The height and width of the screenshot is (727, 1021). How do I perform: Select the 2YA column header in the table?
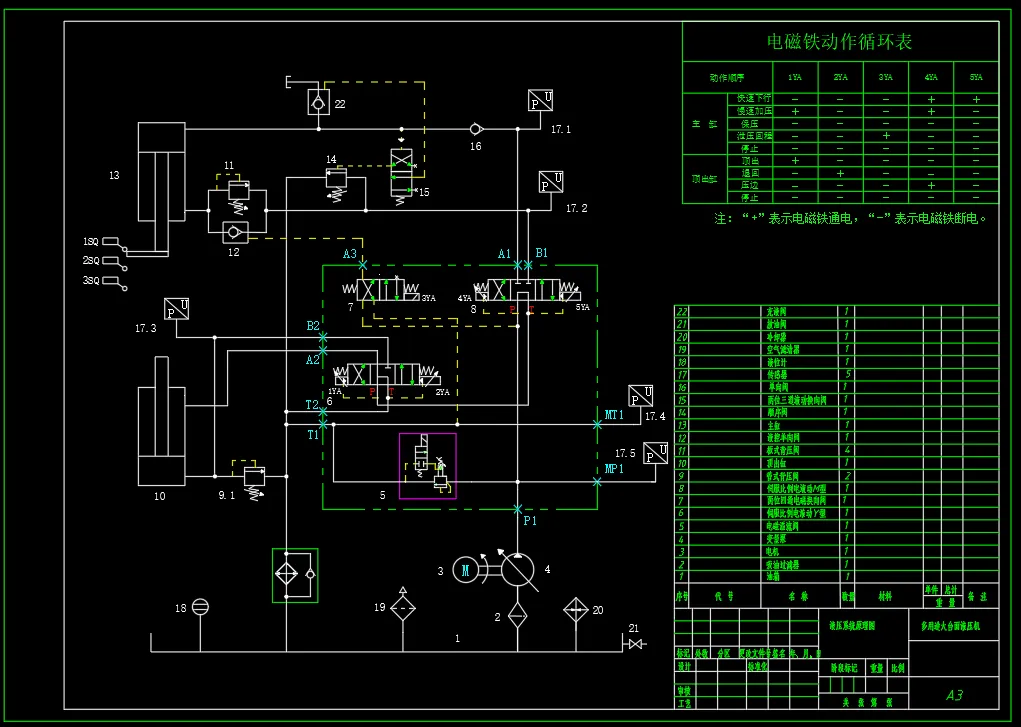point(841,78)
